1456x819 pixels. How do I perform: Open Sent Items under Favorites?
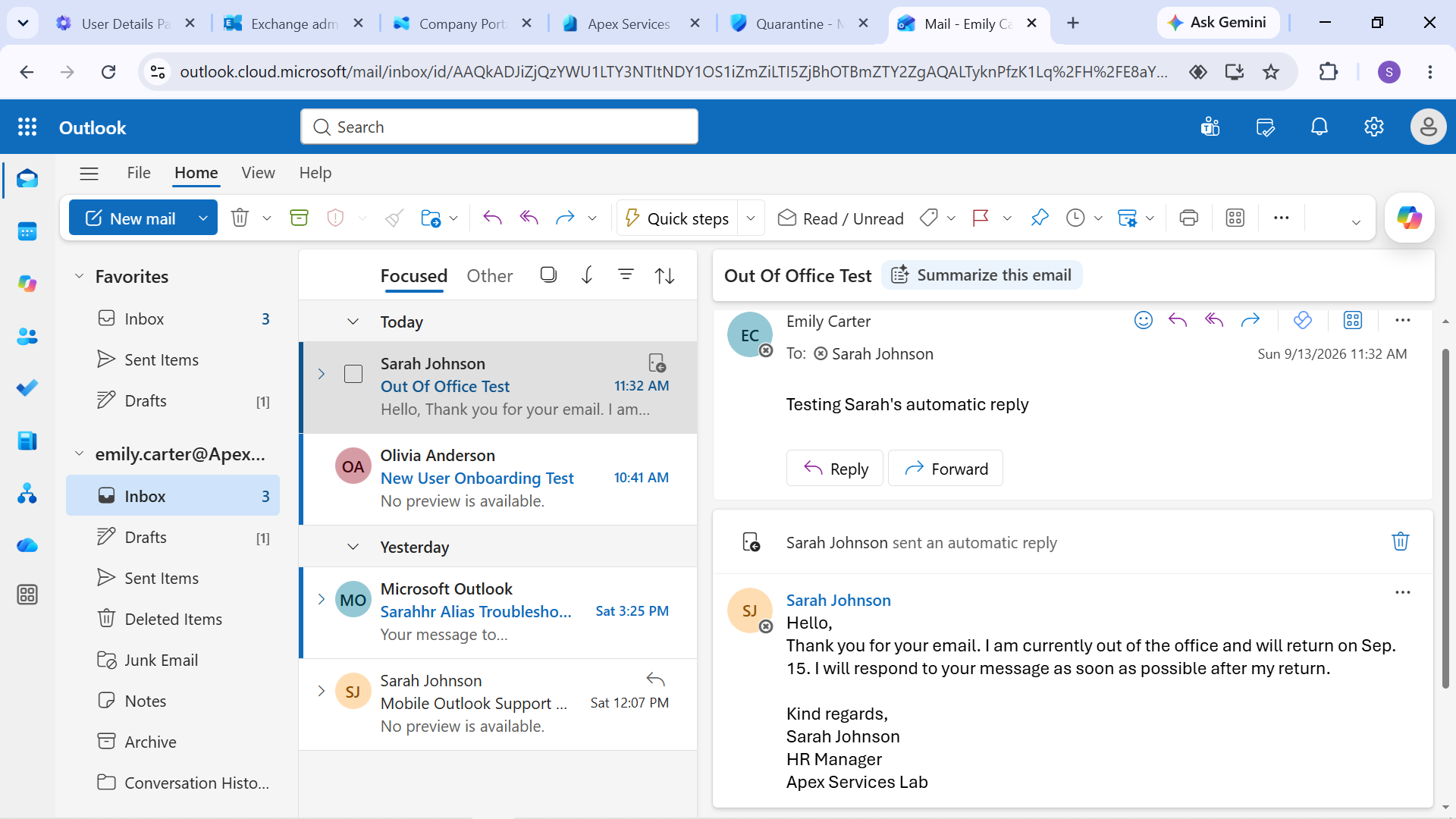coord(173,359)
